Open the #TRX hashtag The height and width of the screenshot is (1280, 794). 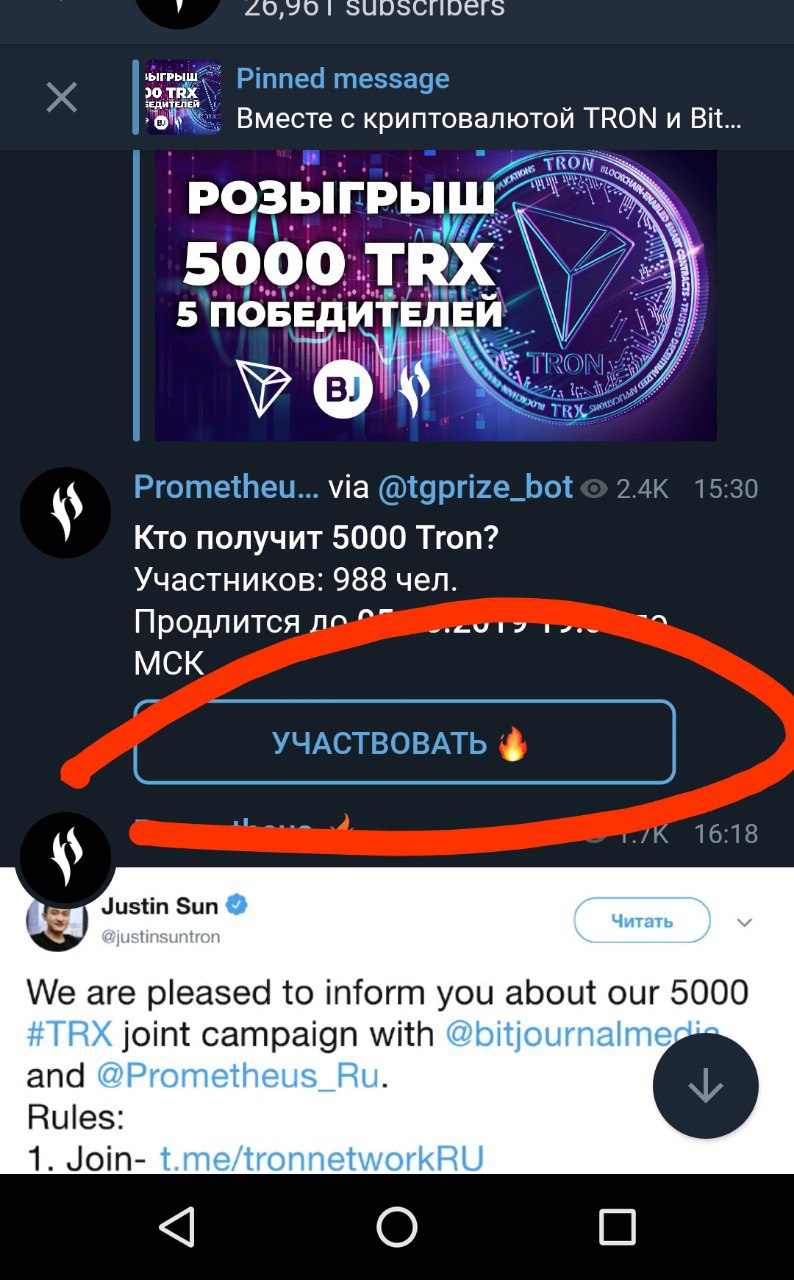click(69, 1034)
